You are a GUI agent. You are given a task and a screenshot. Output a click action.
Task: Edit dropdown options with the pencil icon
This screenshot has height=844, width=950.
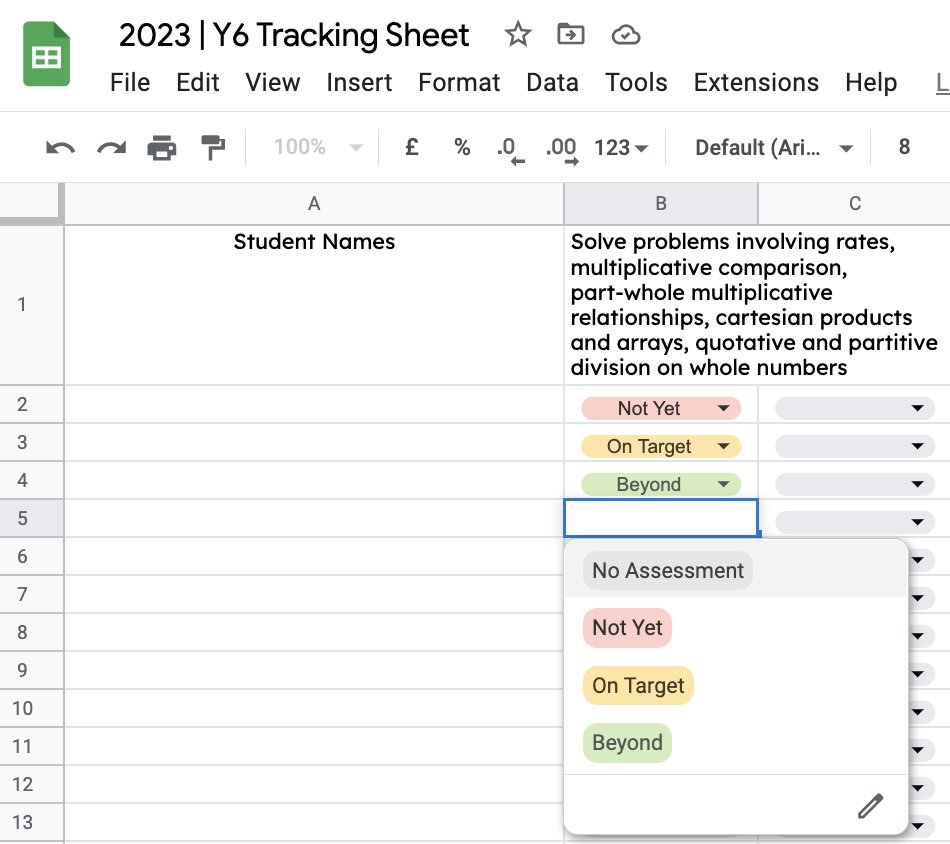tap(869, 805)
